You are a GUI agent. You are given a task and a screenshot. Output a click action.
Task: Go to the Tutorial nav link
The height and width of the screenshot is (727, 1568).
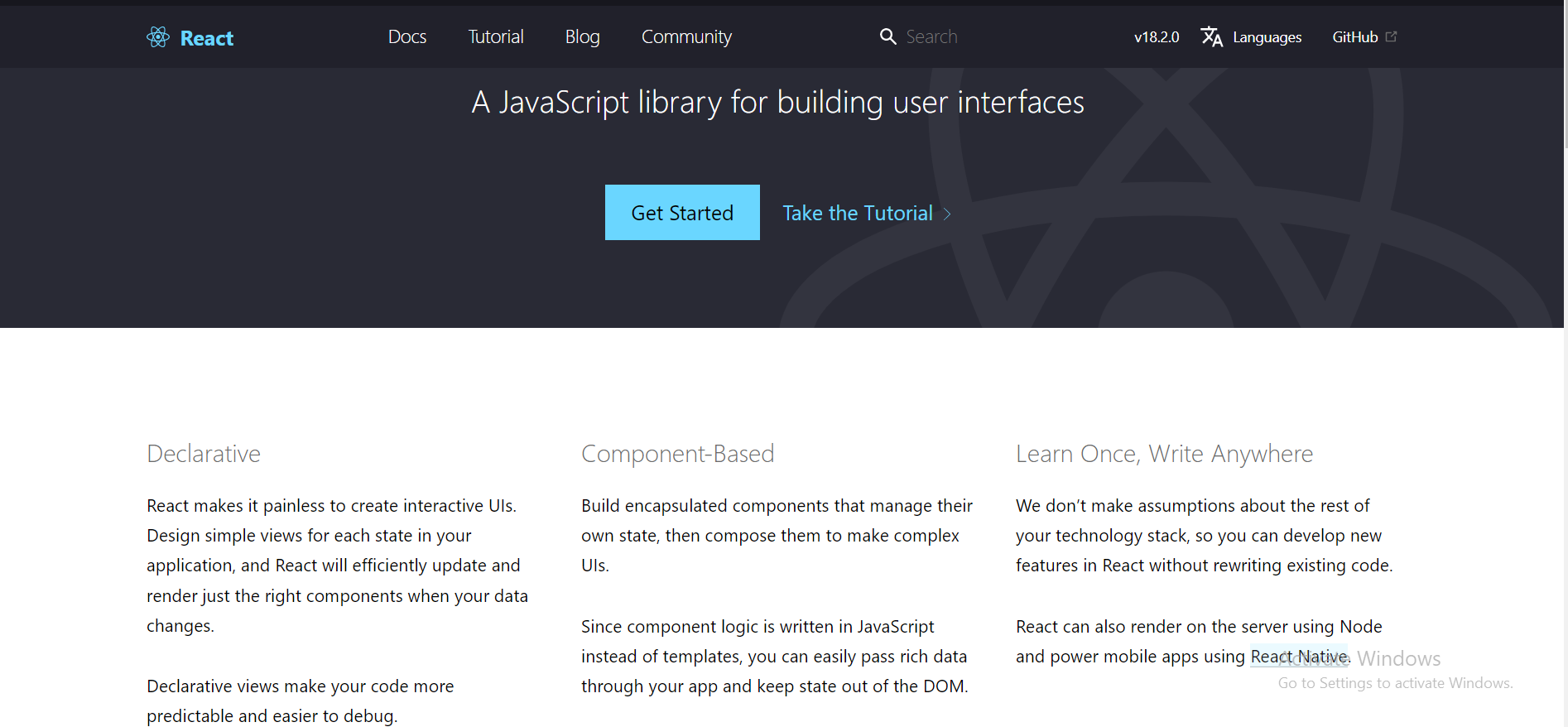click(496, 36)
